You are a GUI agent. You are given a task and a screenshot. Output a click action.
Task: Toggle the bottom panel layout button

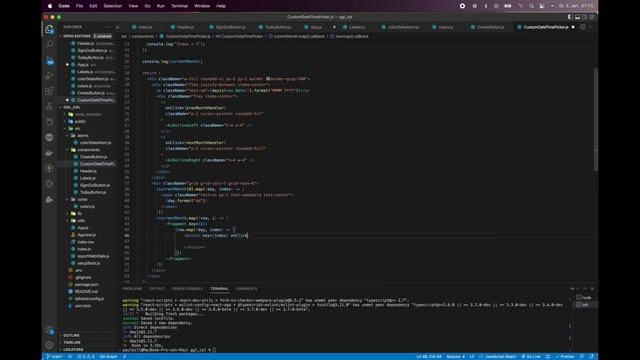578,17
